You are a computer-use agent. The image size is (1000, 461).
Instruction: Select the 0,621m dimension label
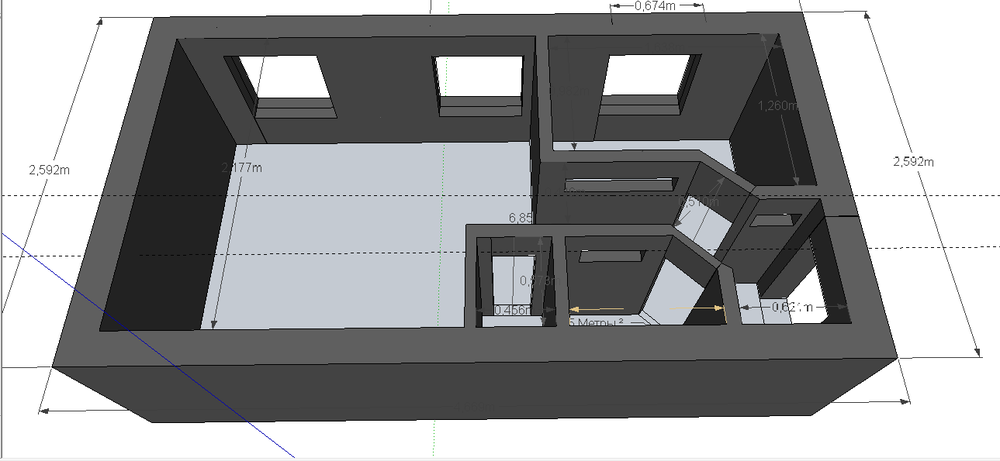pyautogui.click(x=791, y=307)
